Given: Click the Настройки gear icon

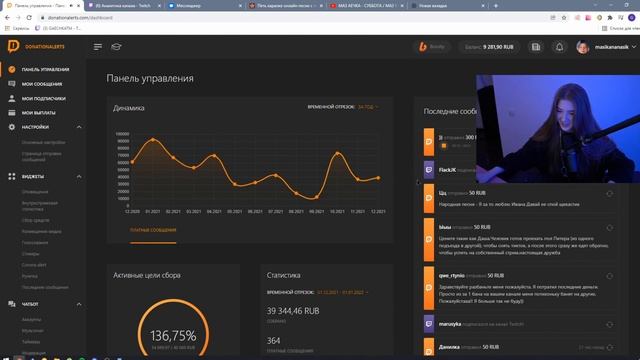Looking at the screenshot, I should tap(12, 127).
